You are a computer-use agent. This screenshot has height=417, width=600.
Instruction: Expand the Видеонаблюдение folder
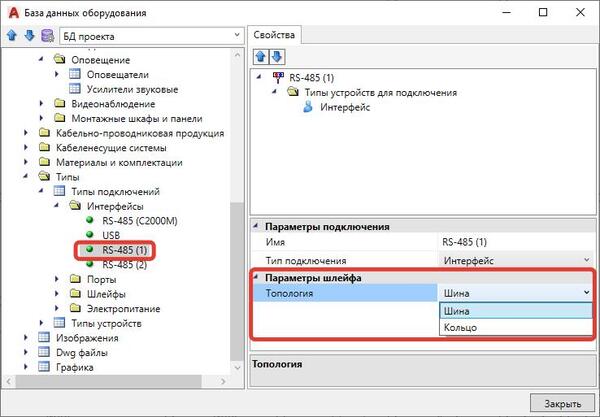(x=41, y=103)
